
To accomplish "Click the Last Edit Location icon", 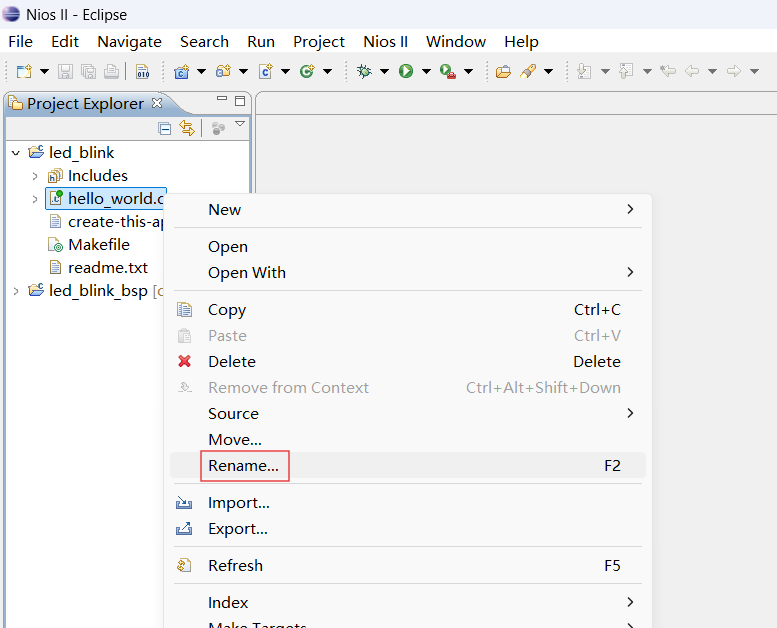I will pyautogui.click(x=668, y=71).
